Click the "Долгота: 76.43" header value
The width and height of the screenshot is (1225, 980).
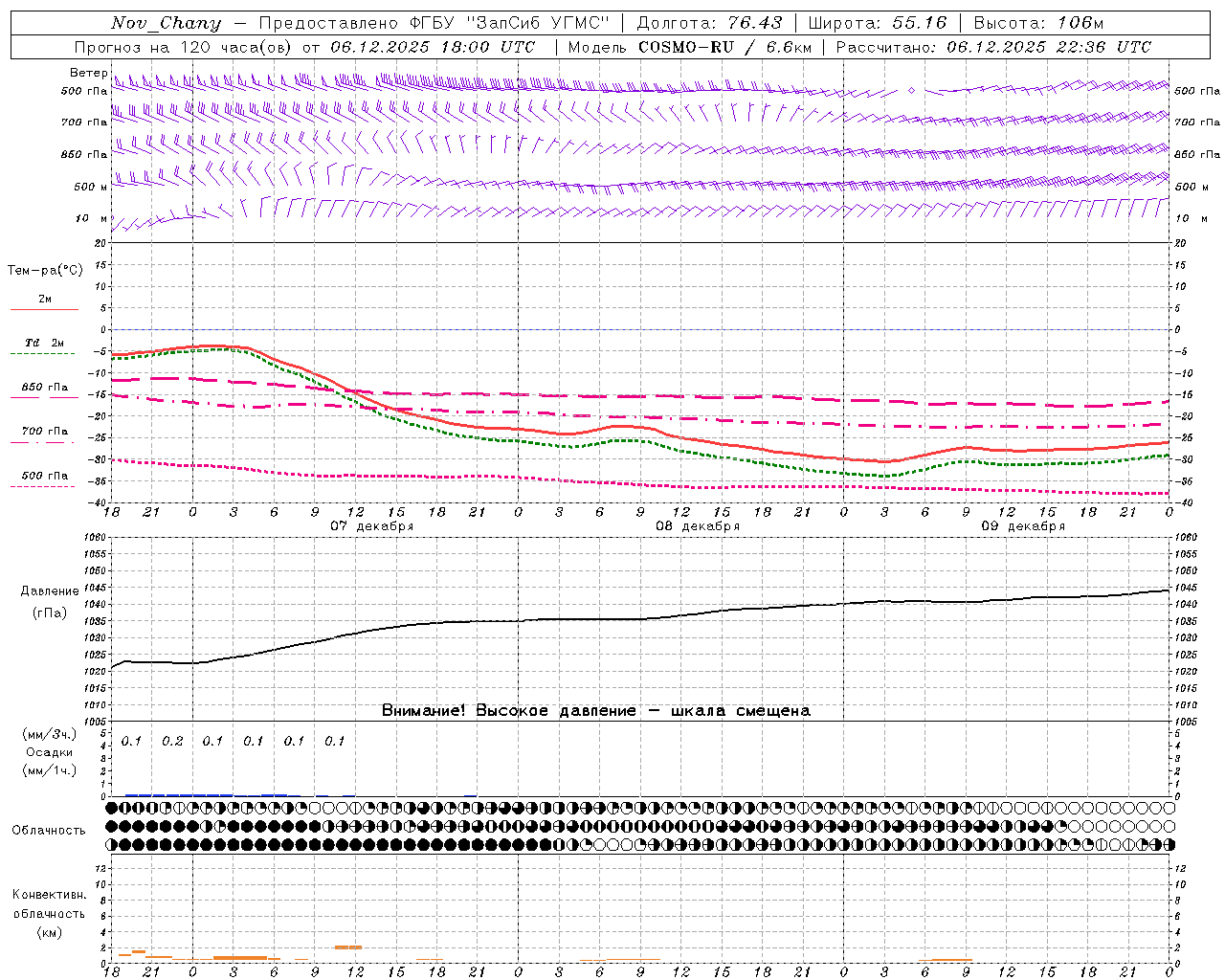click(709, 23)
